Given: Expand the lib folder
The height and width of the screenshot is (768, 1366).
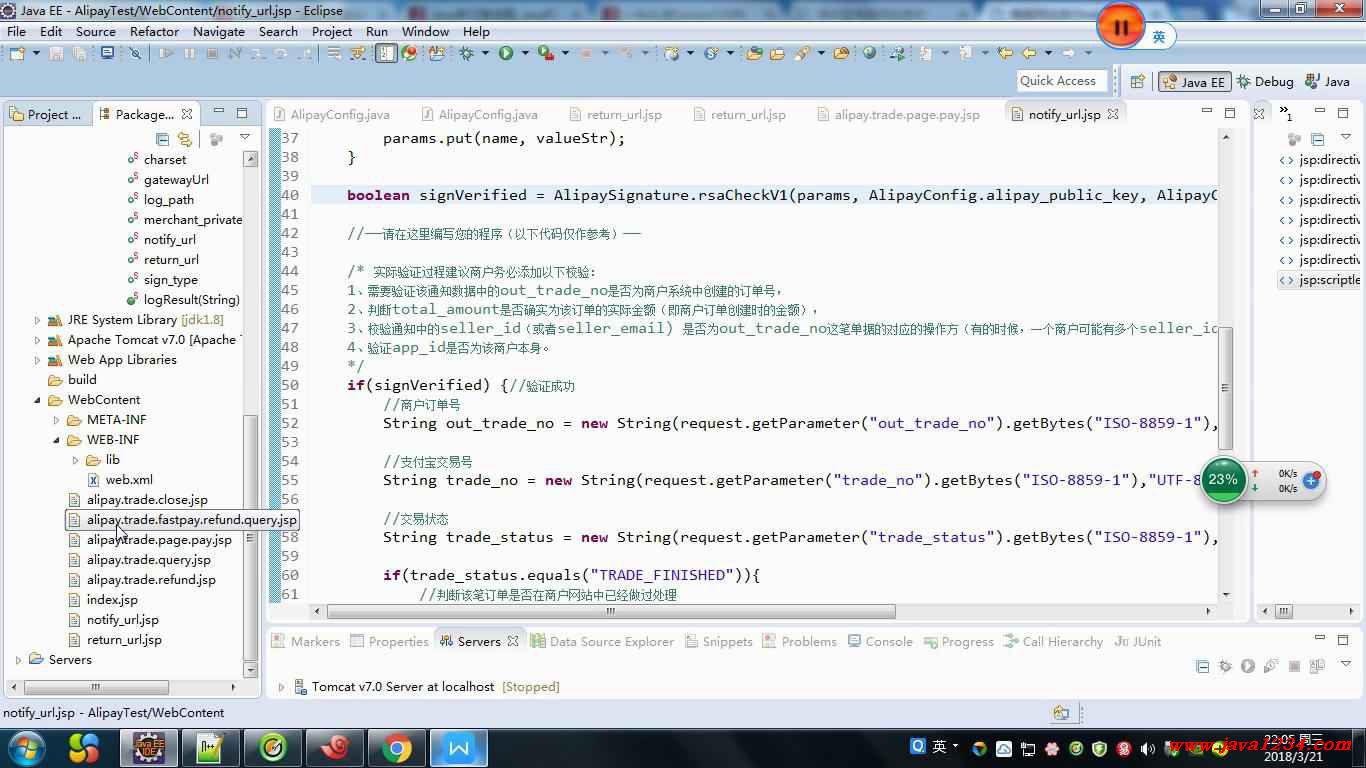Looking at the screenshot, I should (76, 460).
